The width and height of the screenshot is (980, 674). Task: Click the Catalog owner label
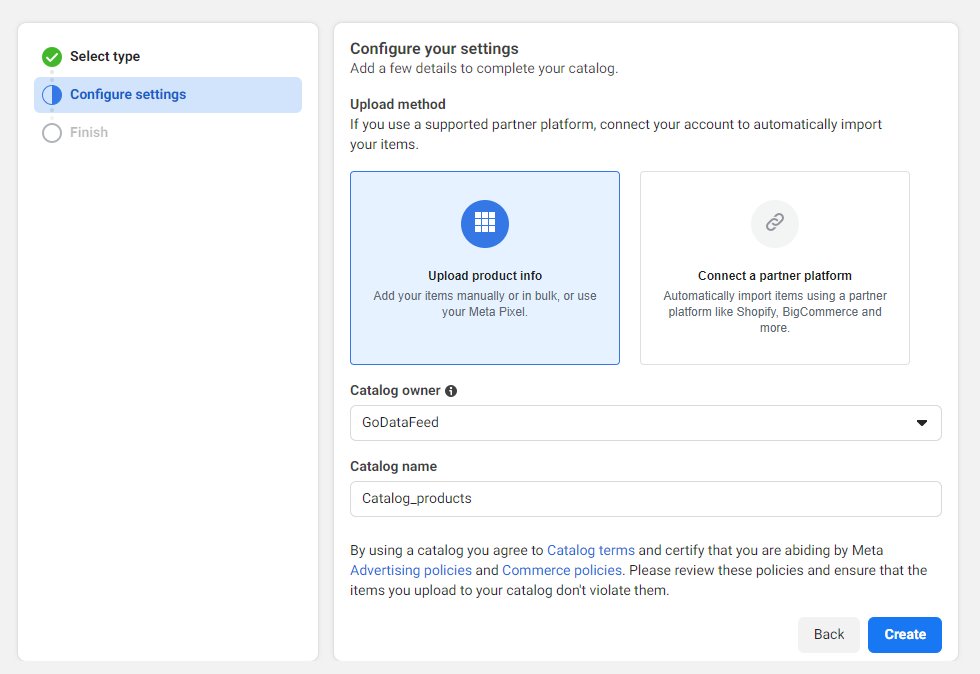pyautogui.click(x=395, y=391)
